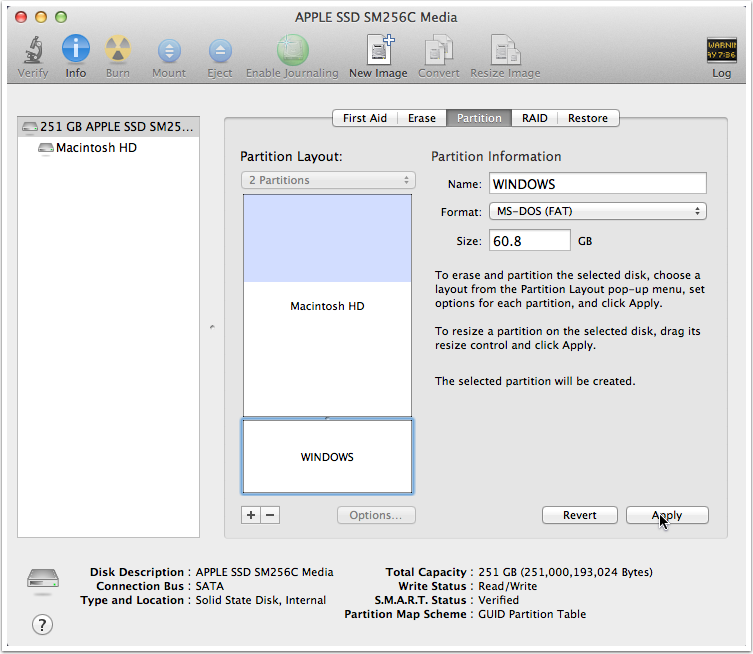
Task: Switch to the Erase tab
Action: click(x=422, y=118)
